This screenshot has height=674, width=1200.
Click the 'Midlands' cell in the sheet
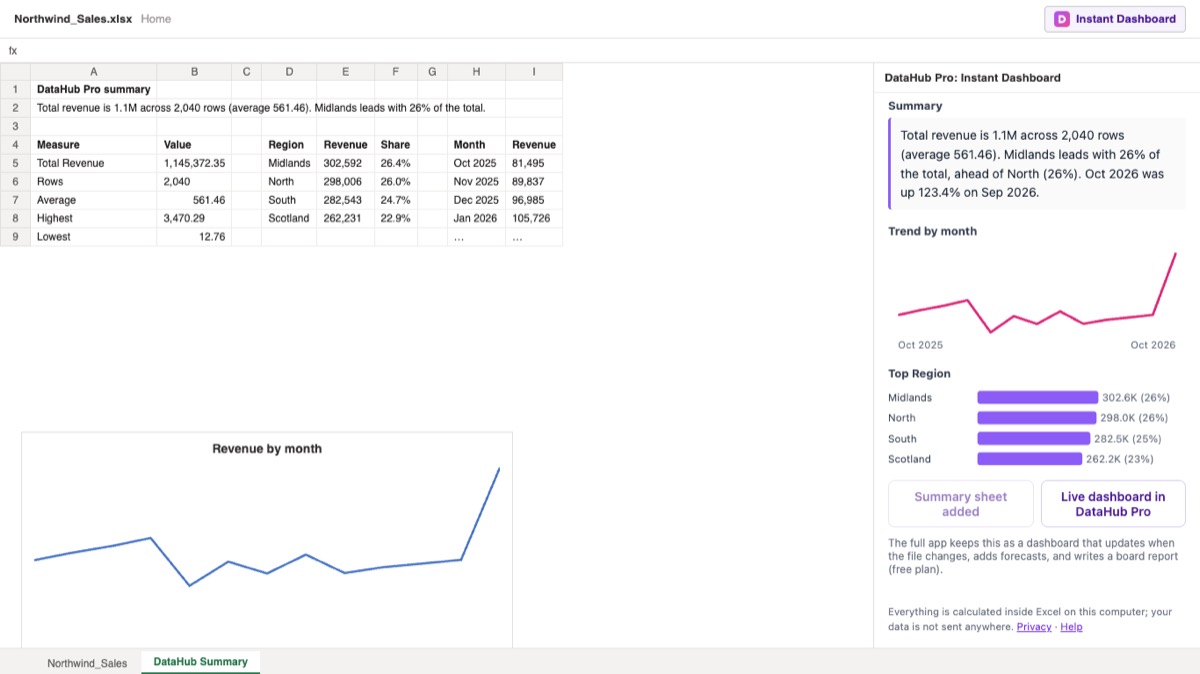(x=289, y=162)
